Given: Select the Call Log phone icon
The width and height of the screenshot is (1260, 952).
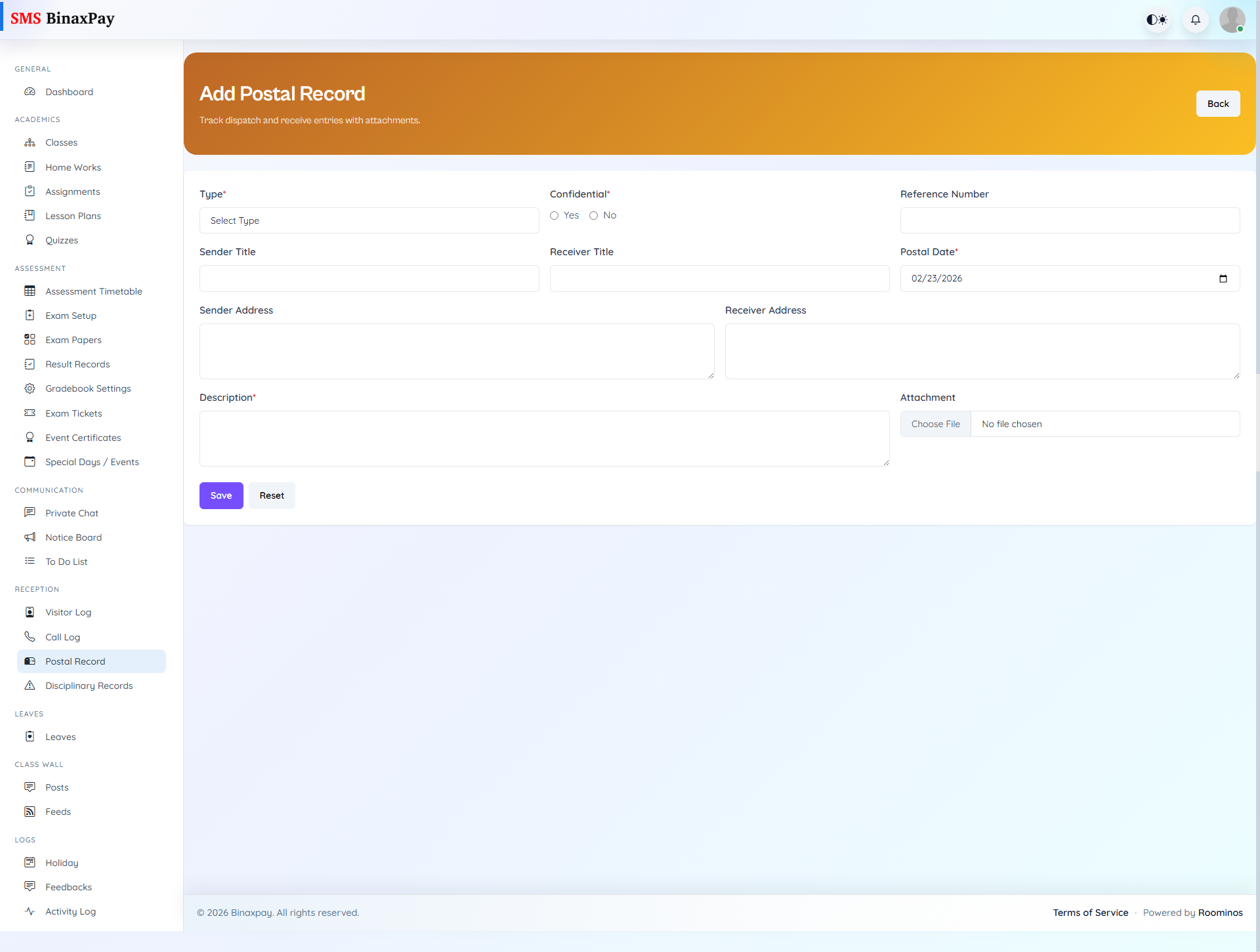Looking at the screenshot, I should coord(30,636).
